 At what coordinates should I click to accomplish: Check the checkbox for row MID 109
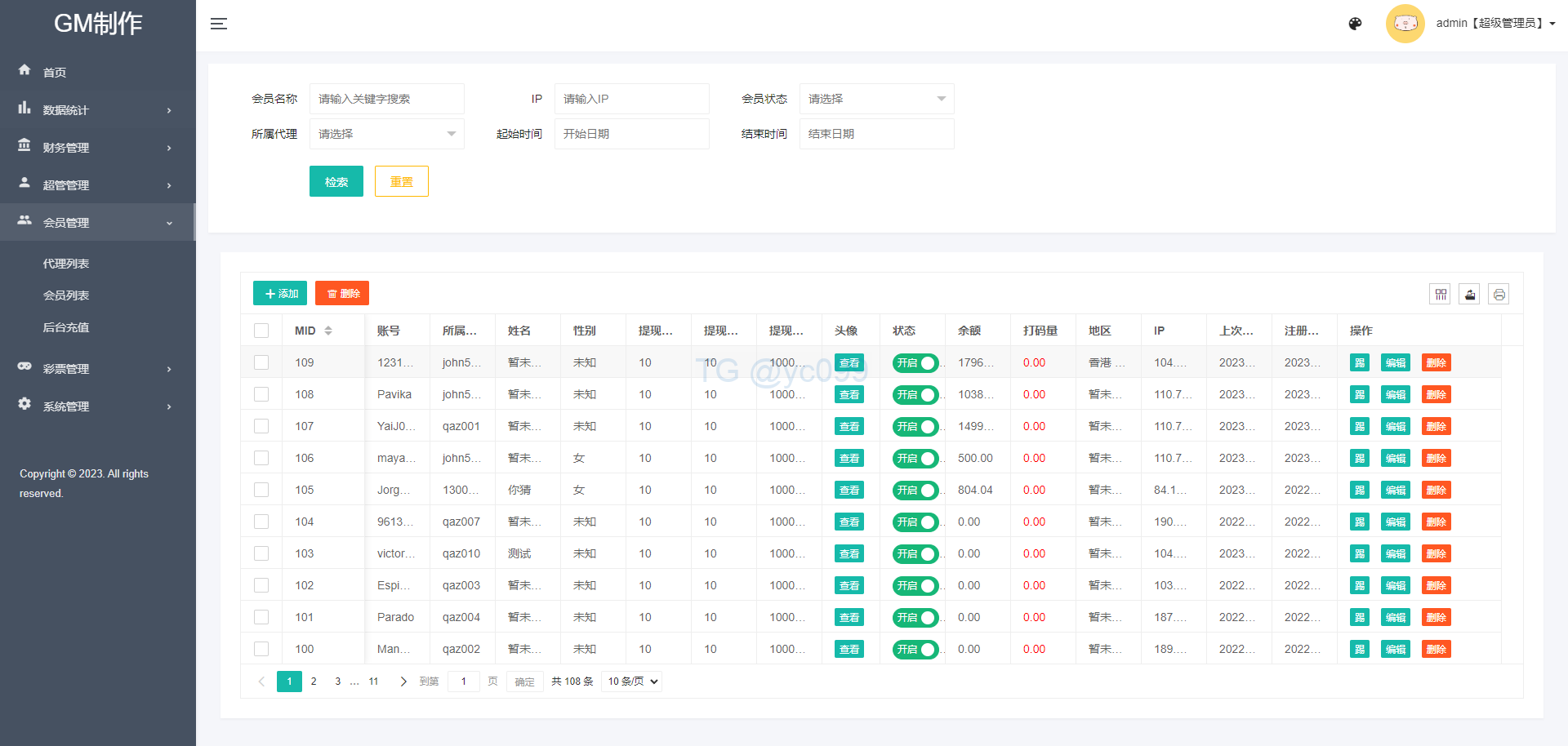[261, 362]
